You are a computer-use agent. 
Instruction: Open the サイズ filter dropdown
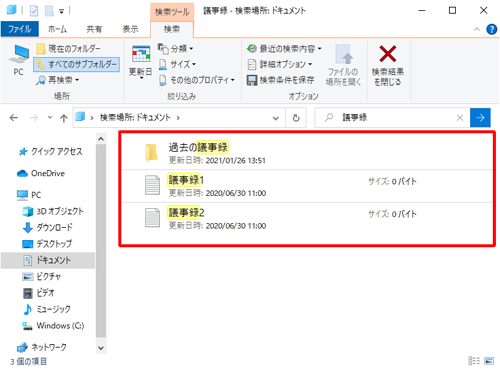[177, 64]
